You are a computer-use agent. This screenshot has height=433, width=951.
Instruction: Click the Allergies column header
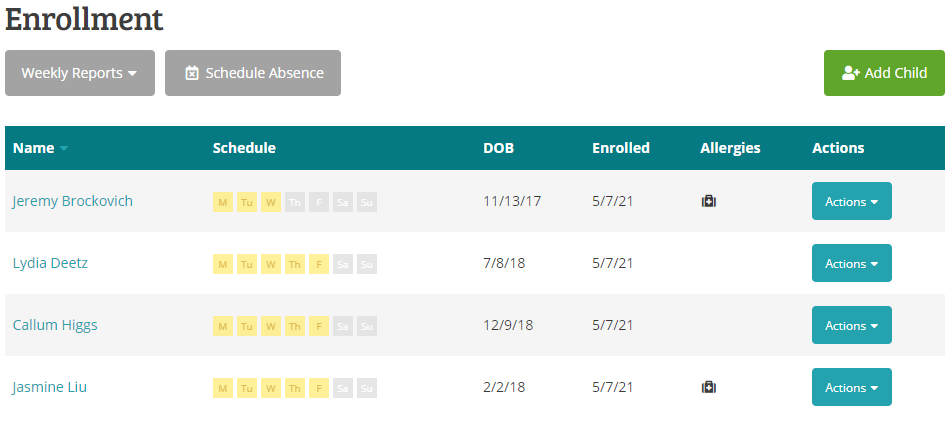coord(730,148)
